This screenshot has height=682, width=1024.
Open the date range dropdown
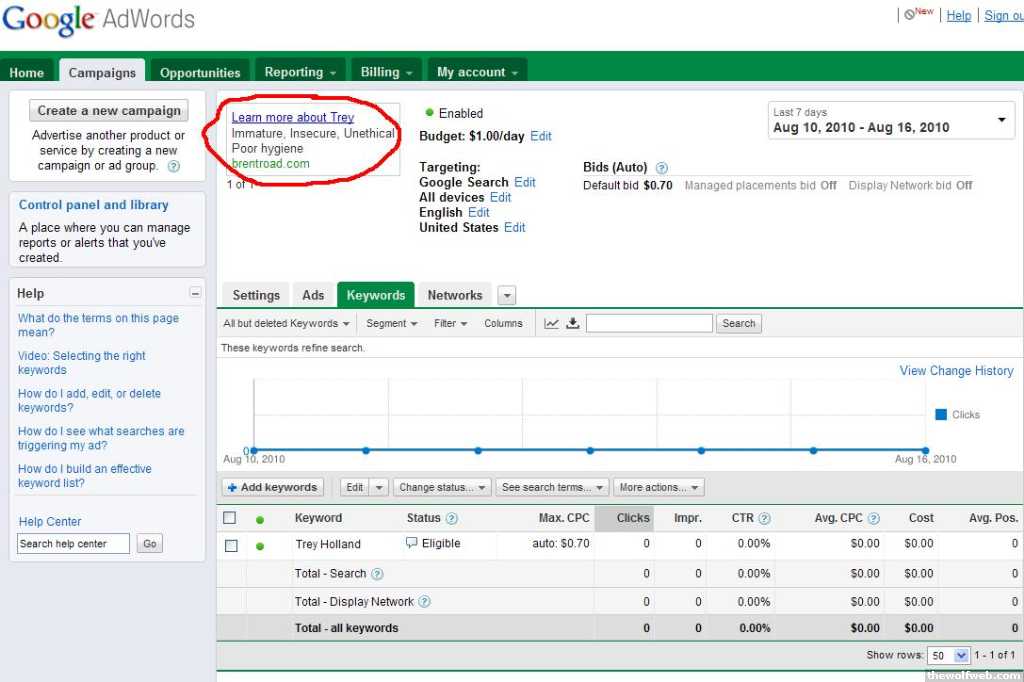1001,121
